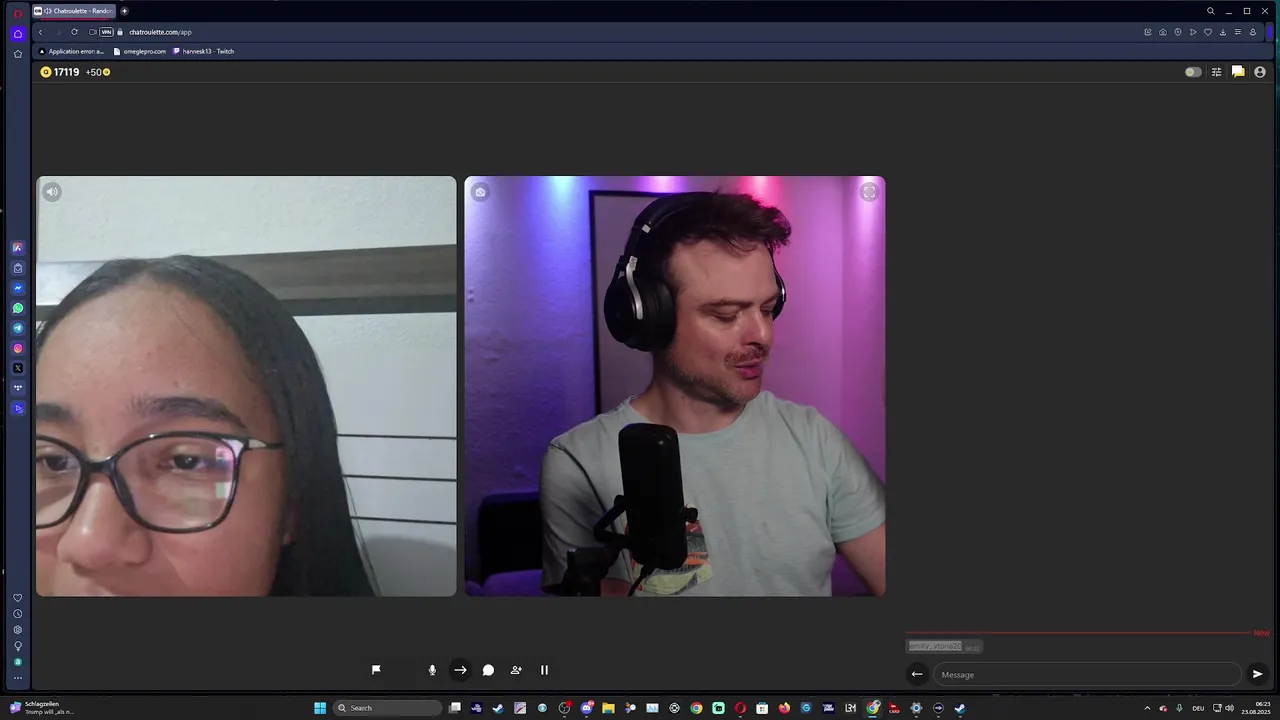Open the Application error bookmark
1280x720 pixels.
coord(72,51)
